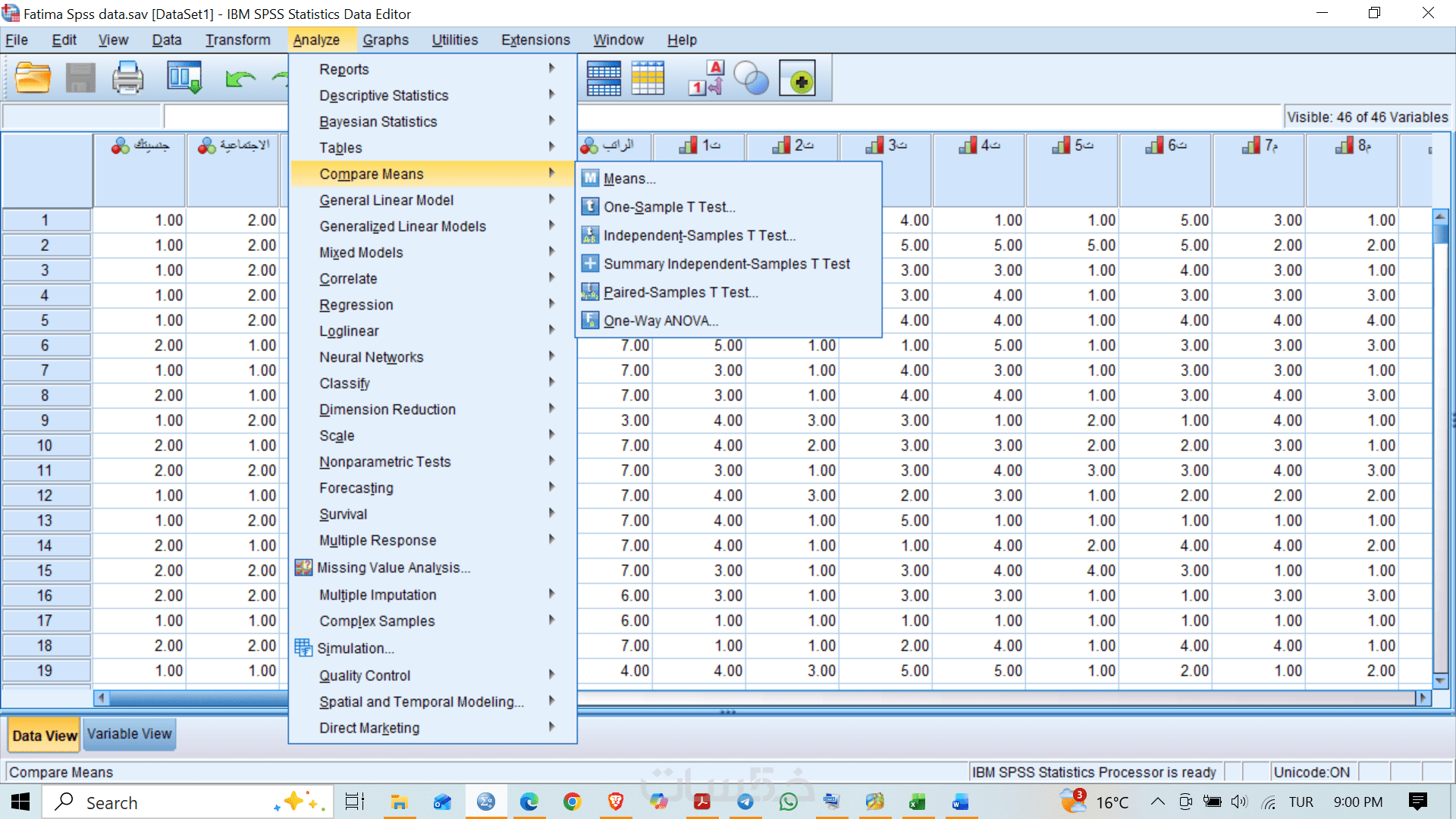Open Google Chrome from the taskbar
Viewport: 1456px width, 819px height.
[572, 802]
